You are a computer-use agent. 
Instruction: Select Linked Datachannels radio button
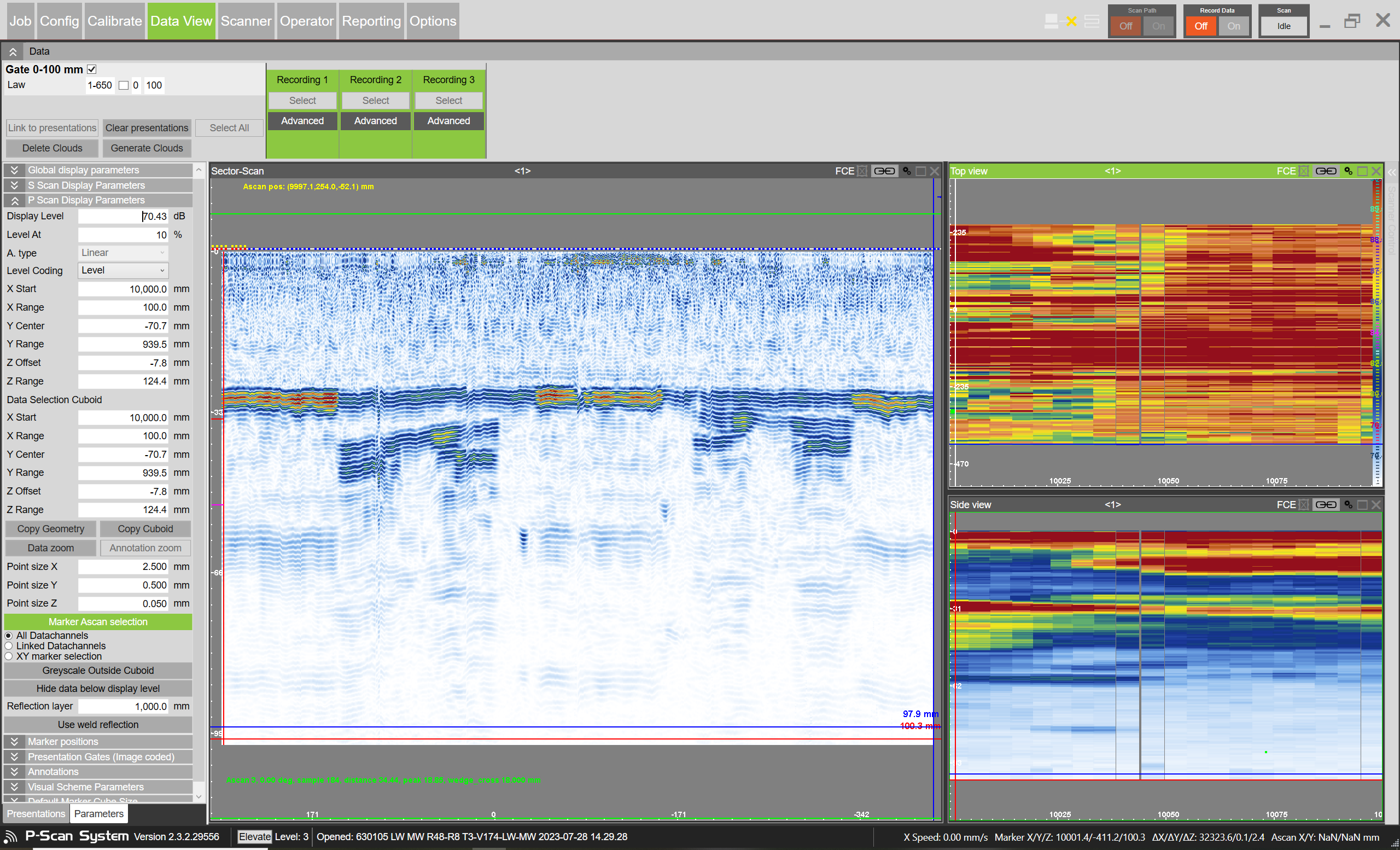click(9, 646)
